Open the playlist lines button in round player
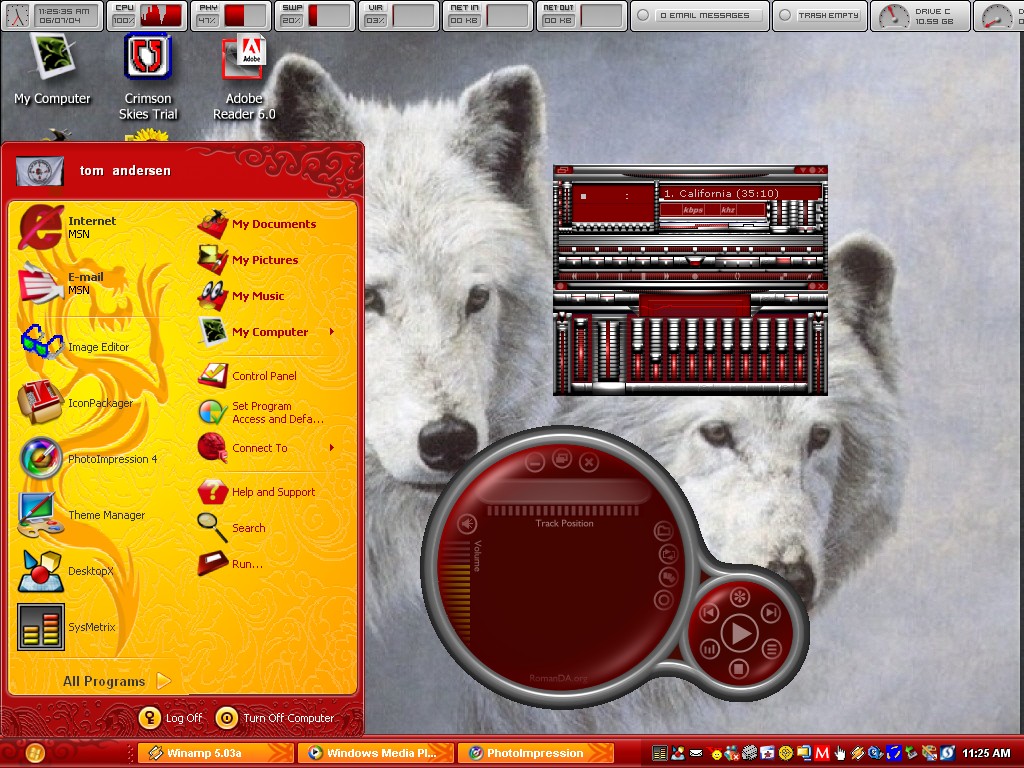Image resolution: width=1024 pixels, height=768 pixels. pos(771,649)
